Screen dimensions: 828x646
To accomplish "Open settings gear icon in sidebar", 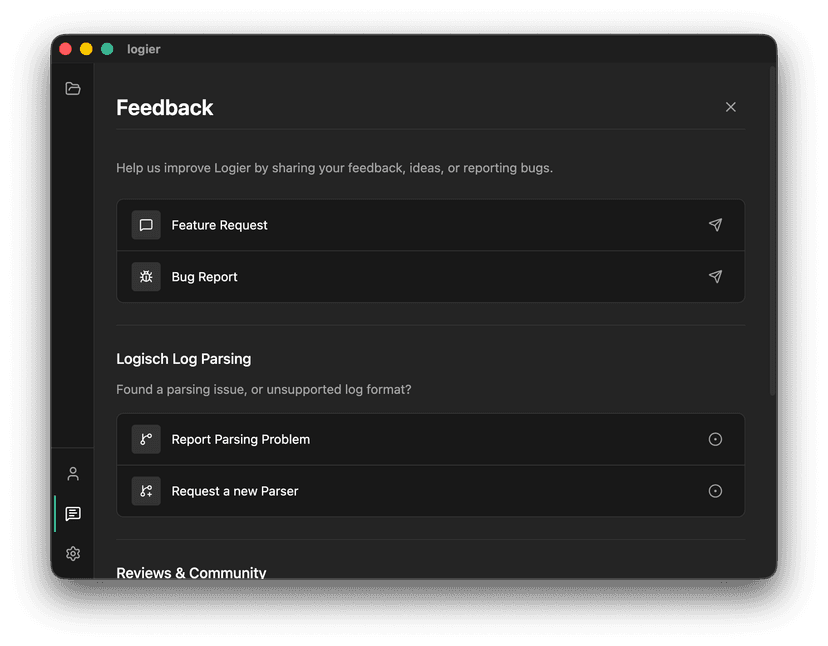I will [x=73, y=554].
